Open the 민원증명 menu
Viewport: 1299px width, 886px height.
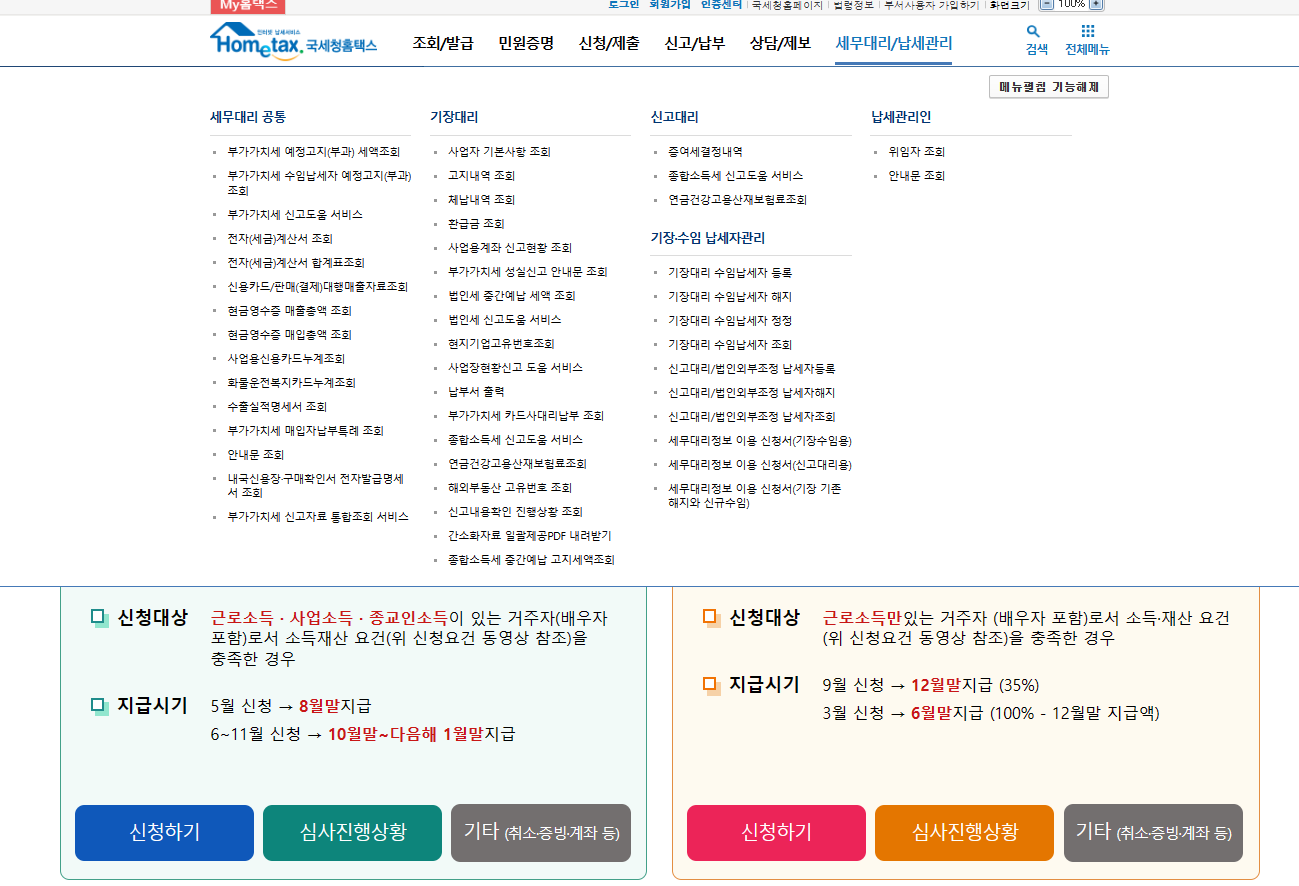click(x=527, y=43)
